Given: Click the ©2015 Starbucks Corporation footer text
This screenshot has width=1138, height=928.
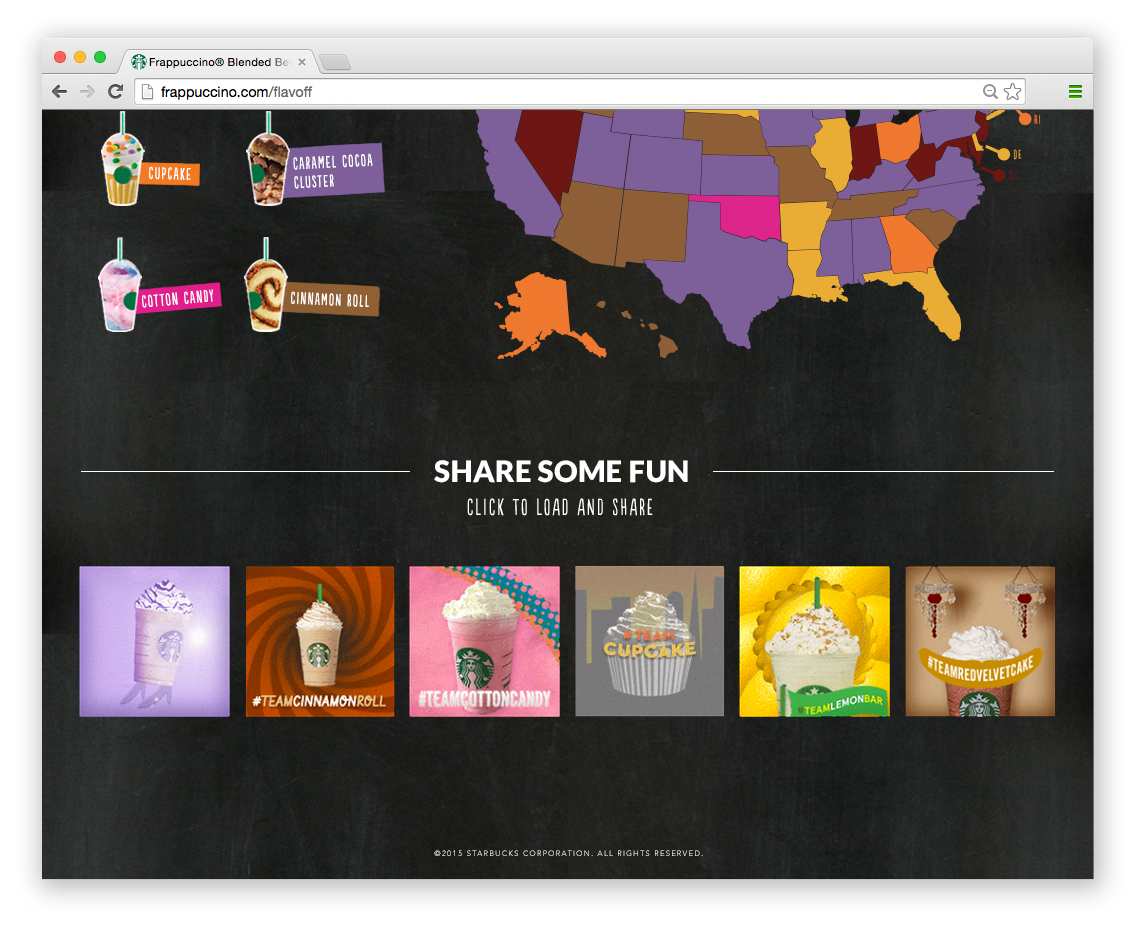Looking at the screenshot, I should 568,853.
